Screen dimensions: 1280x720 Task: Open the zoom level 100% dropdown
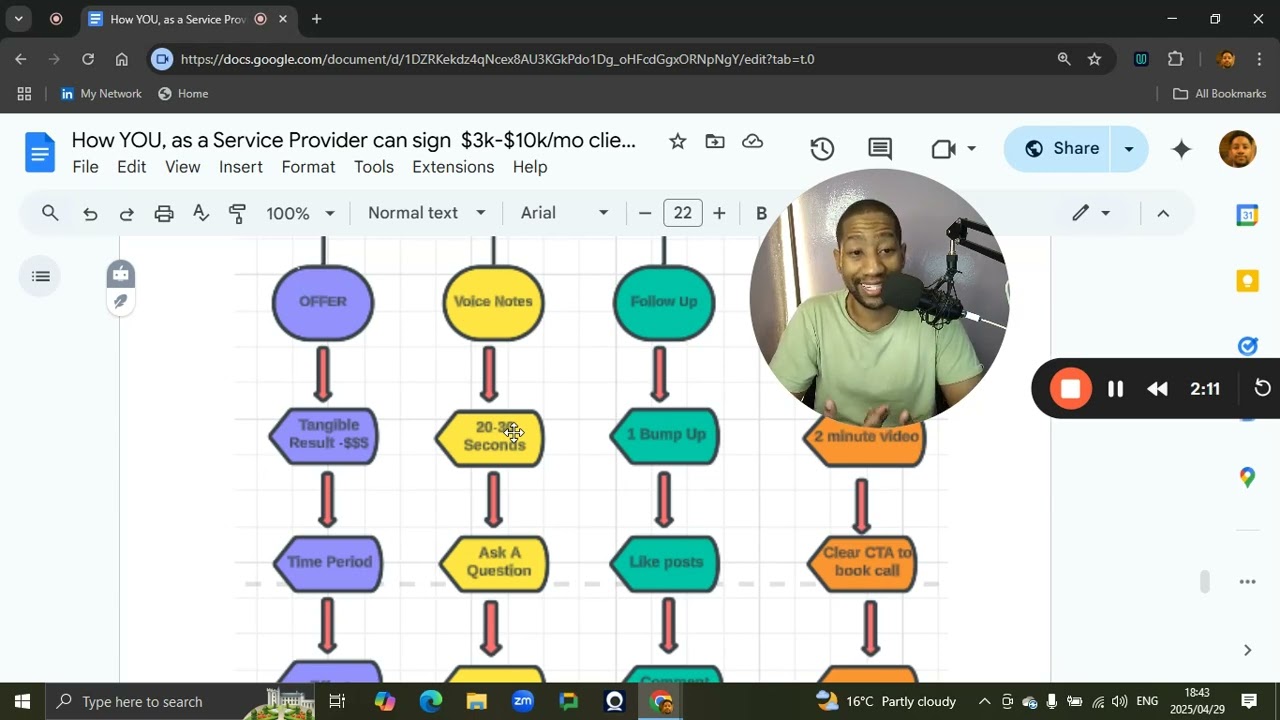pyautogui.click(x=300, y=213)
